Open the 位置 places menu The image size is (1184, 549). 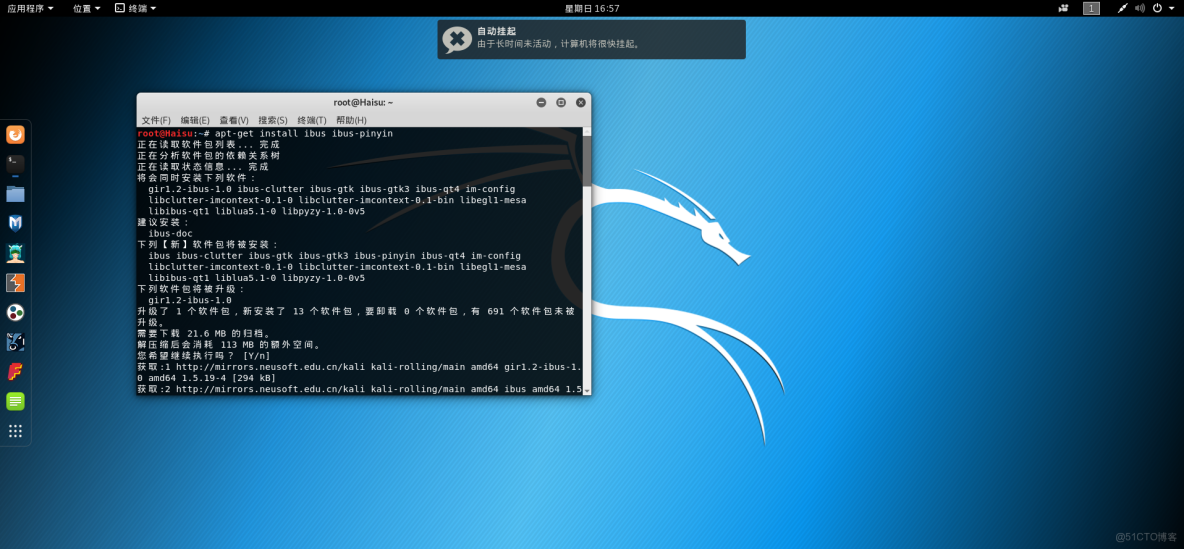click(x=87, y=8)
